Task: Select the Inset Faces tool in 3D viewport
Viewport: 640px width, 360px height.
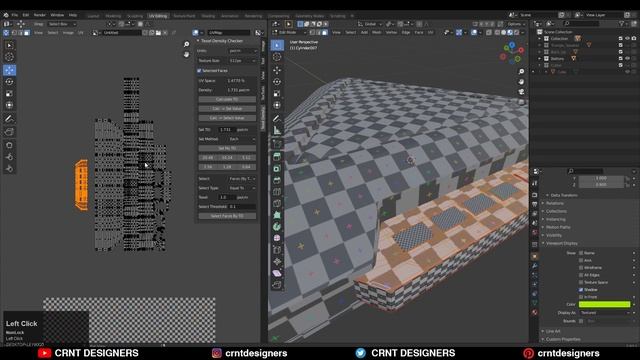Action: (277, 169)
